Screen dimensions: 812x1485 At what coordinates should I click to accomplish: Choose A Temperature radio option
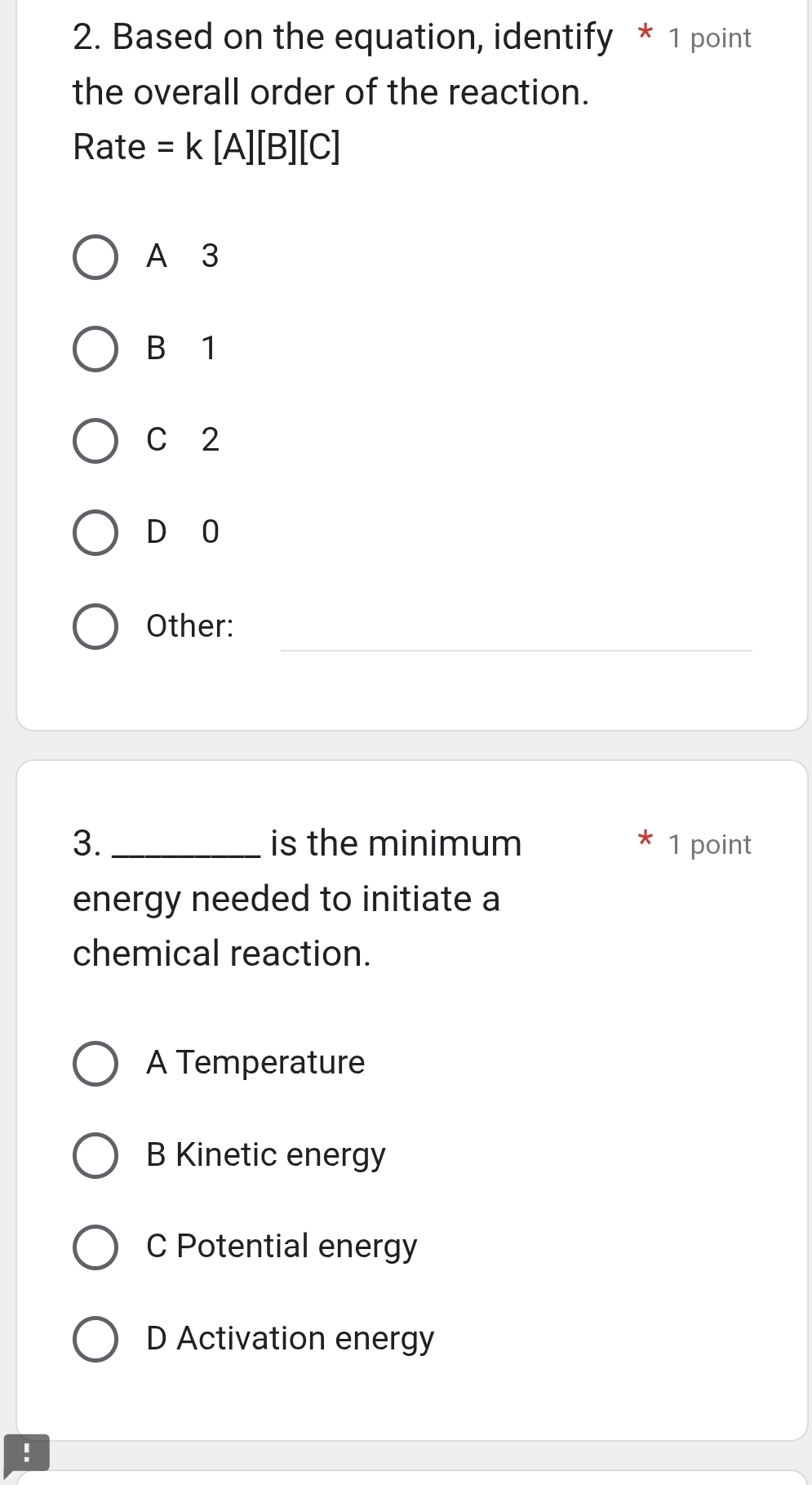[95, 1064]
